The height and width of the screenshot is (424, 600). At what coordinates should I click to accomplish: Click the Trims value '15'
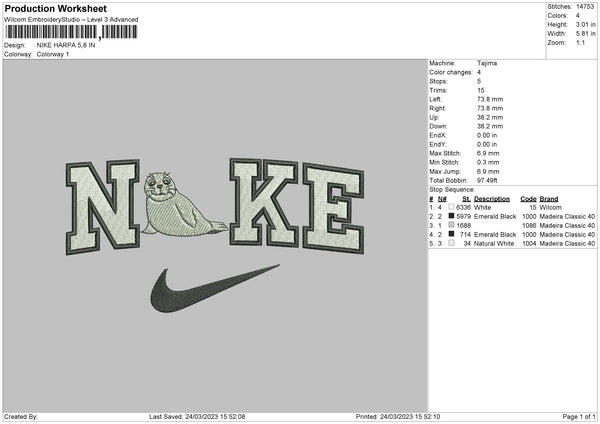pyautogui.click(x=481, y=90)
